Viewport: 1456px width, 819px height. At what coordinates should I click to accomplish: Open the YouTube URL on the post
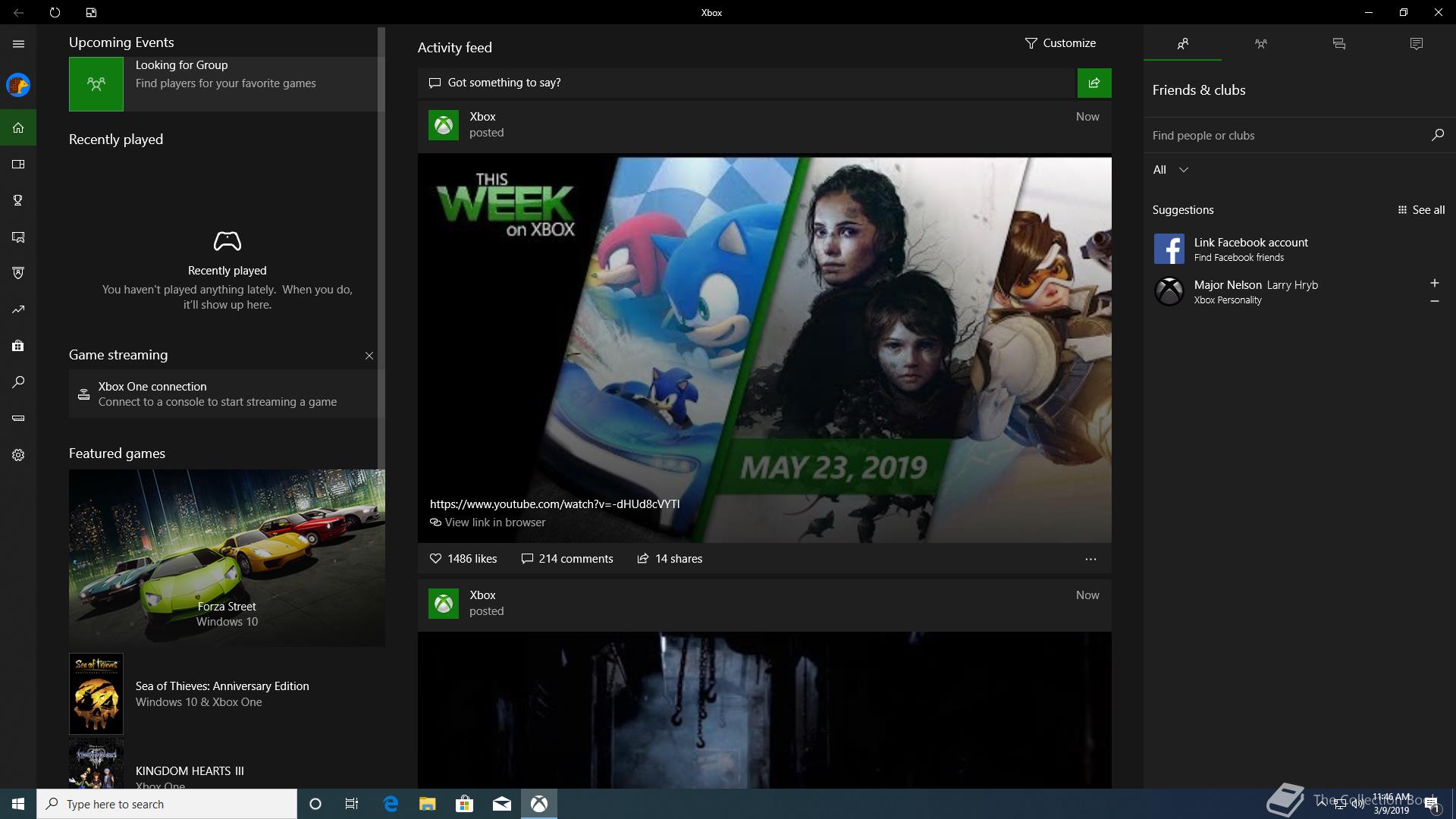[554, 504]
